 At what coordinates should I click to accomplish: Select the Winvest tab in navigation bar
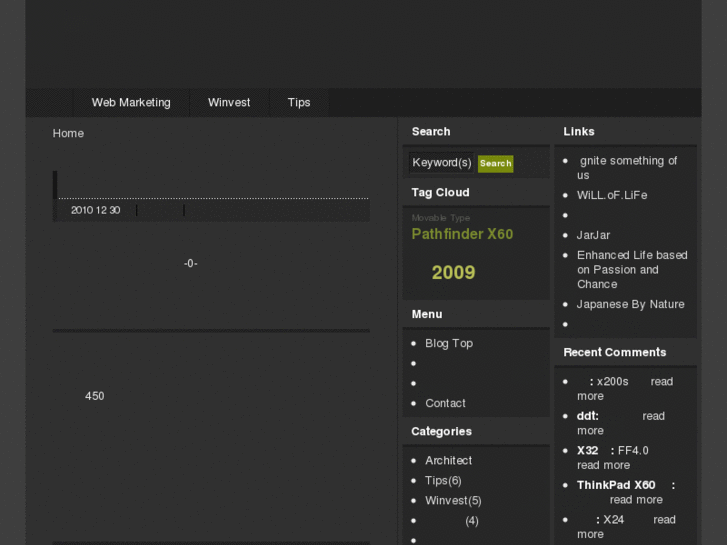coord(229,102)
